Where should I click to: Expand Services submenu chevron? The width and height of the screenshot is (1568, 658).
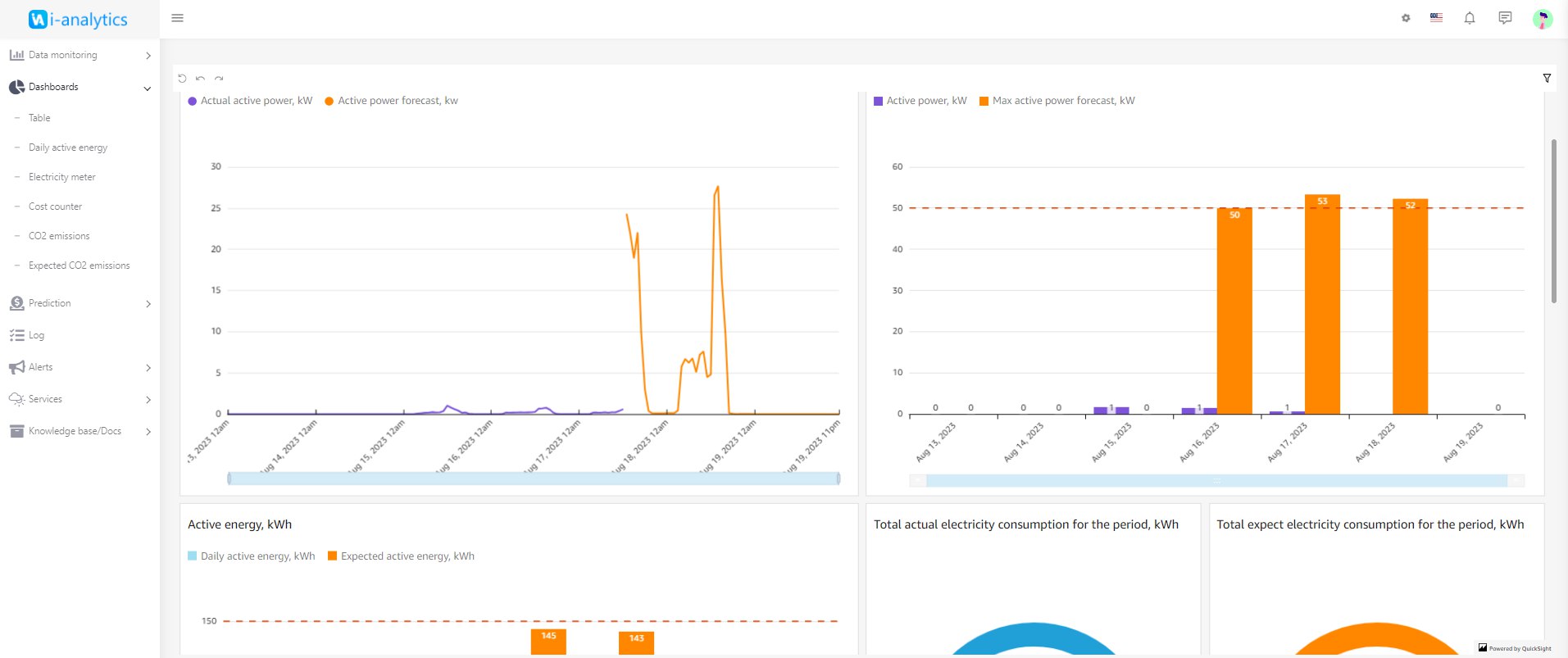(x=148, y=400)
